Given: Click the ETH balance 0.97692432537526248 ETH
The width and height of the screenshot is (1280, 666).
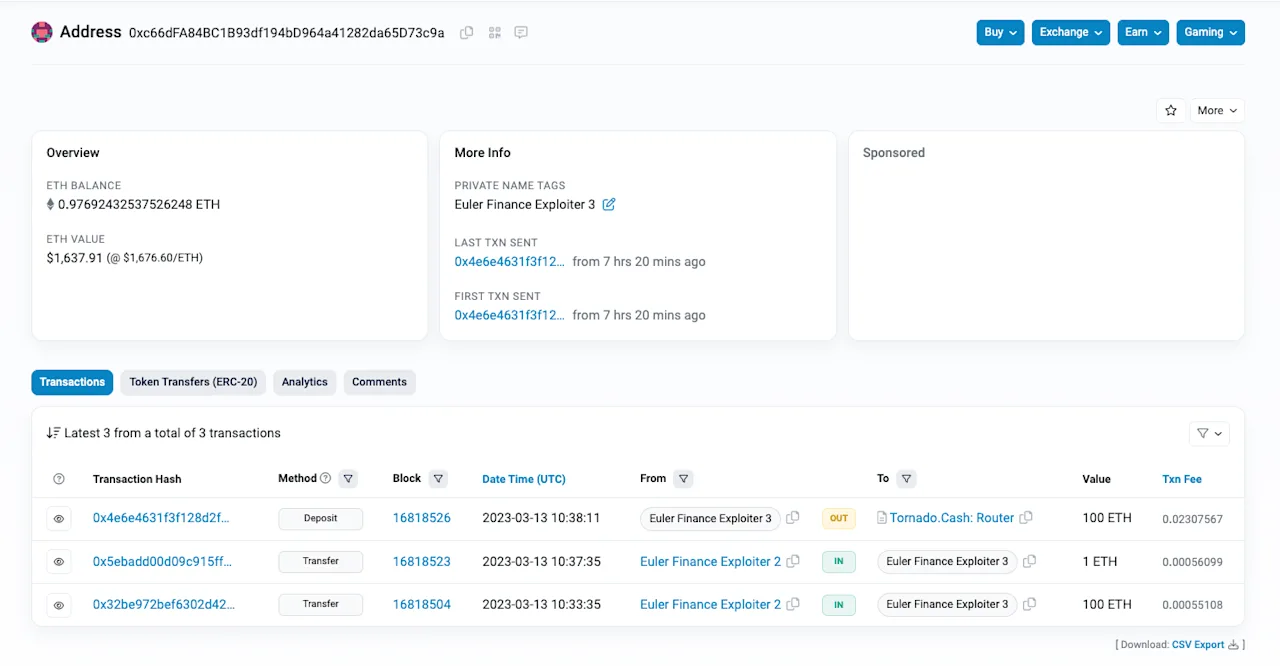Looking at the screenshot, I should (139, 204).
